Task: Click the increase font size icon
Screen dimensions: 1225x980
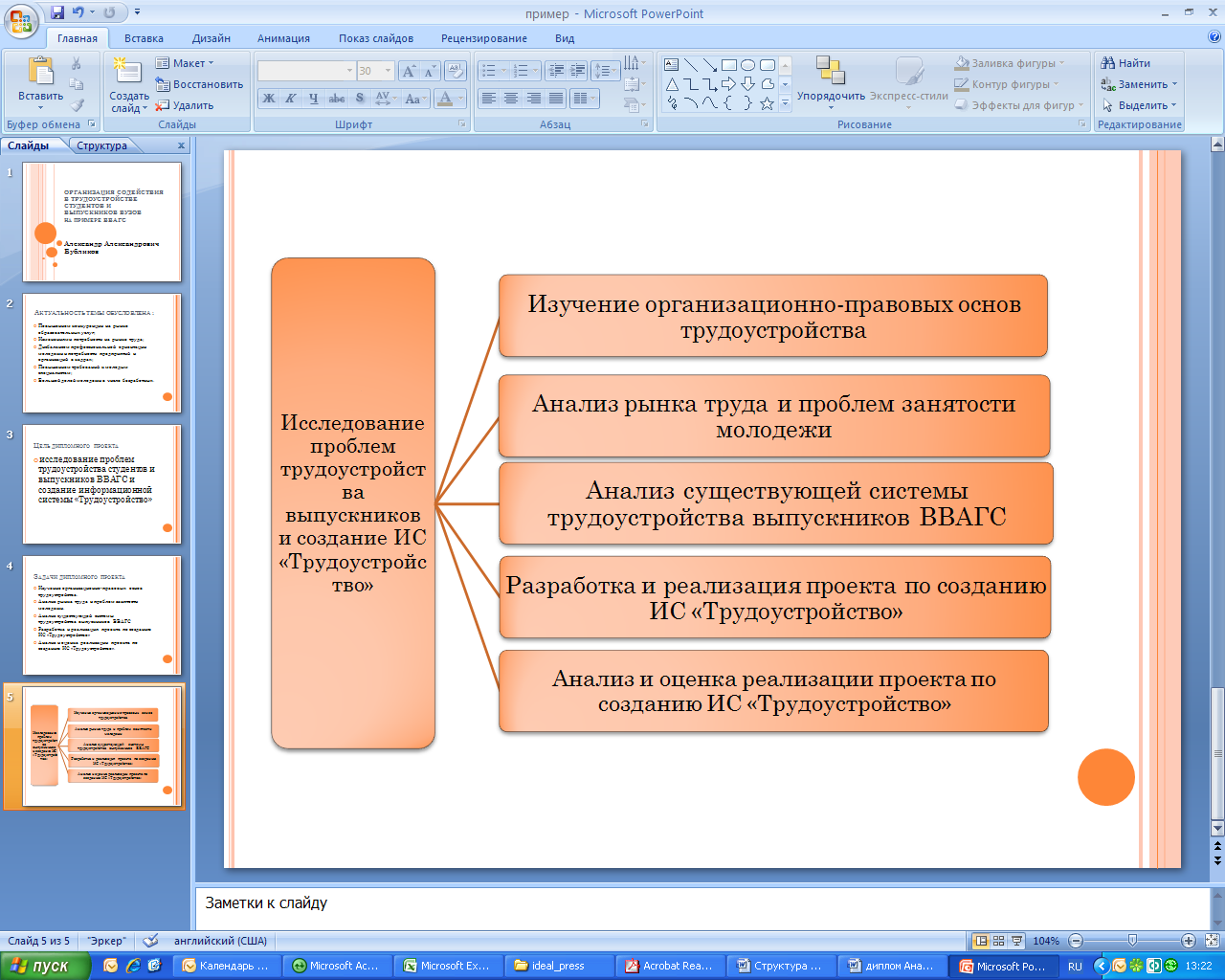Action: tap(410, 71)
